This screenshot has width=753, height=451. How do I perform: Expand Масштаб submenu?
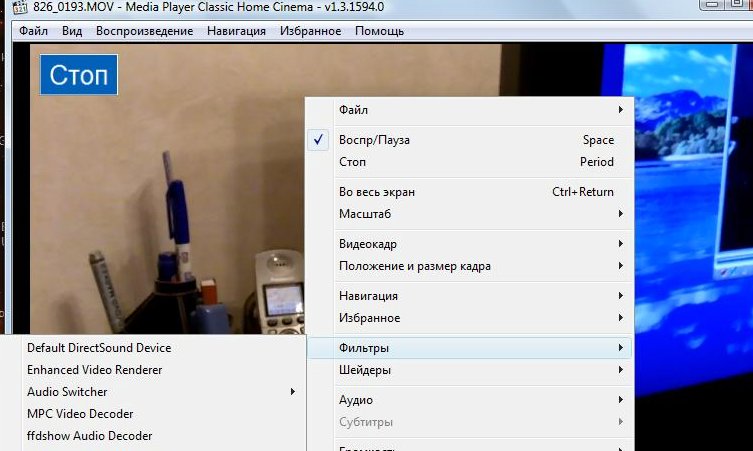coord(470,214)
